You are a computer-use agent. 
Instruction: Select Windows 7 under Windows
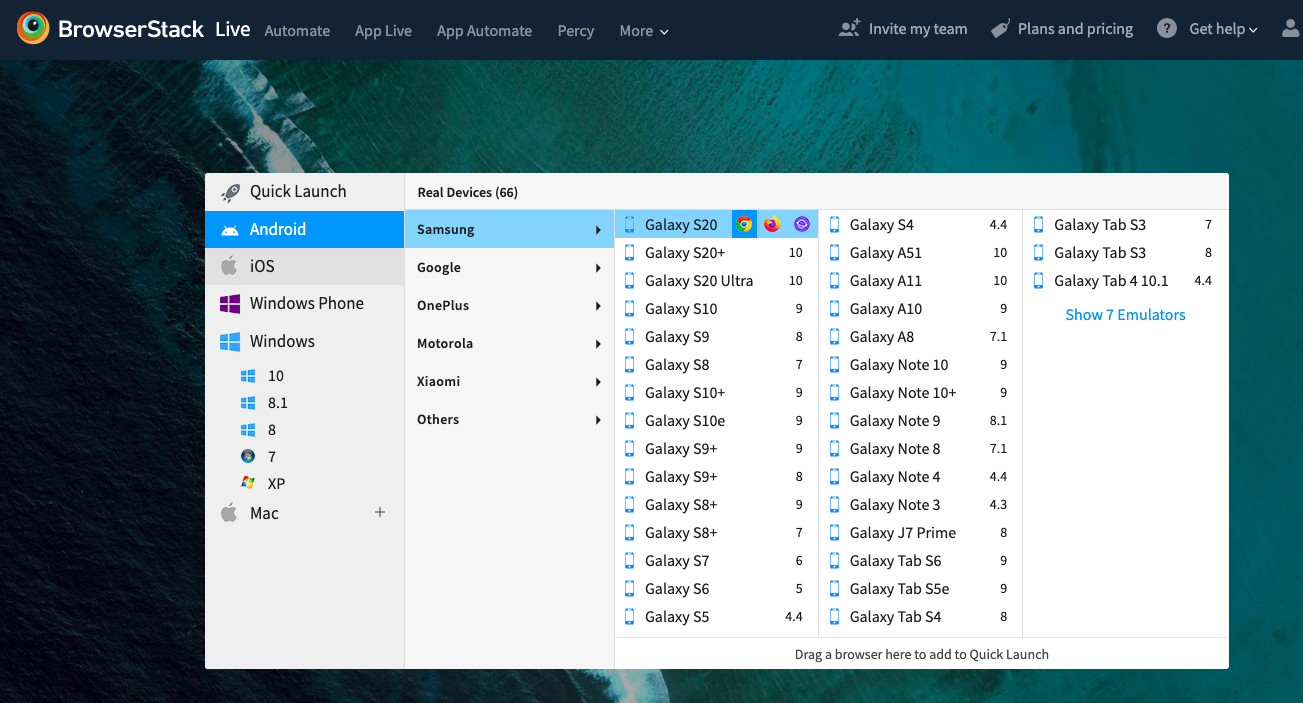click(x=265, y=456)
